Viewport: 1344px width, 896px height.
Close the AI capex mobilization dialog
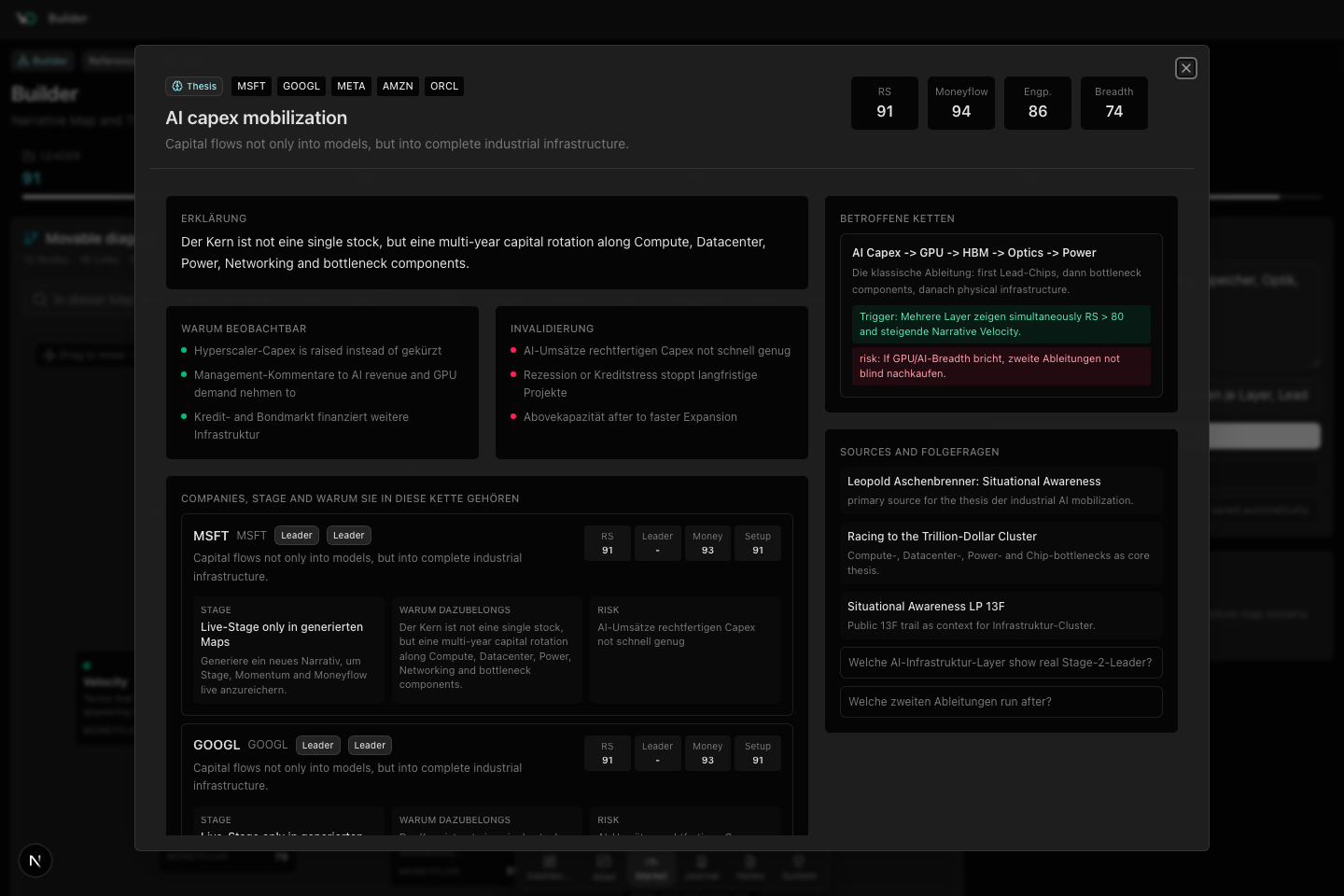point(1186,68)
